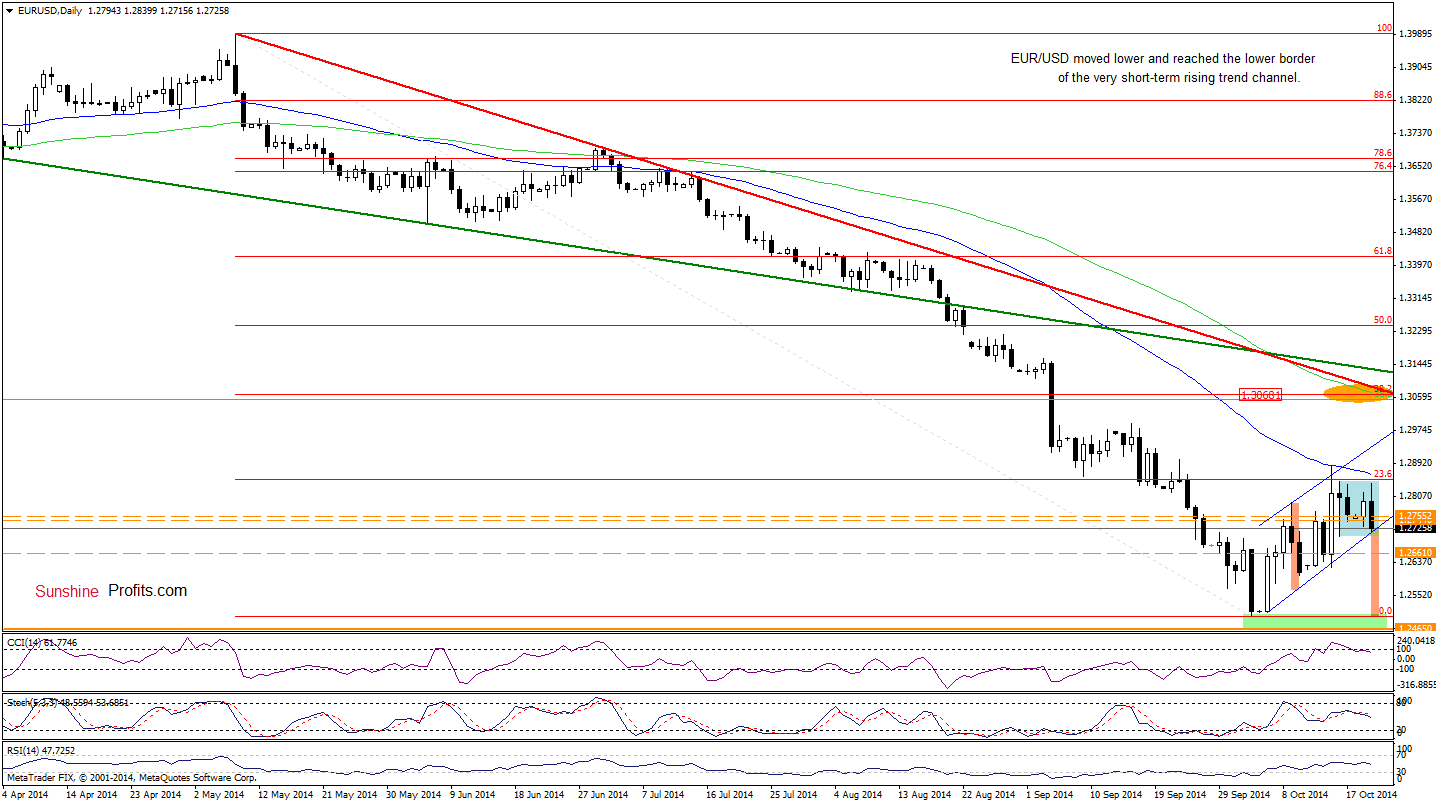Click the 1.36520 price axis label
This screenshot has width=1436, height=803.
[x=1415, y=166]
